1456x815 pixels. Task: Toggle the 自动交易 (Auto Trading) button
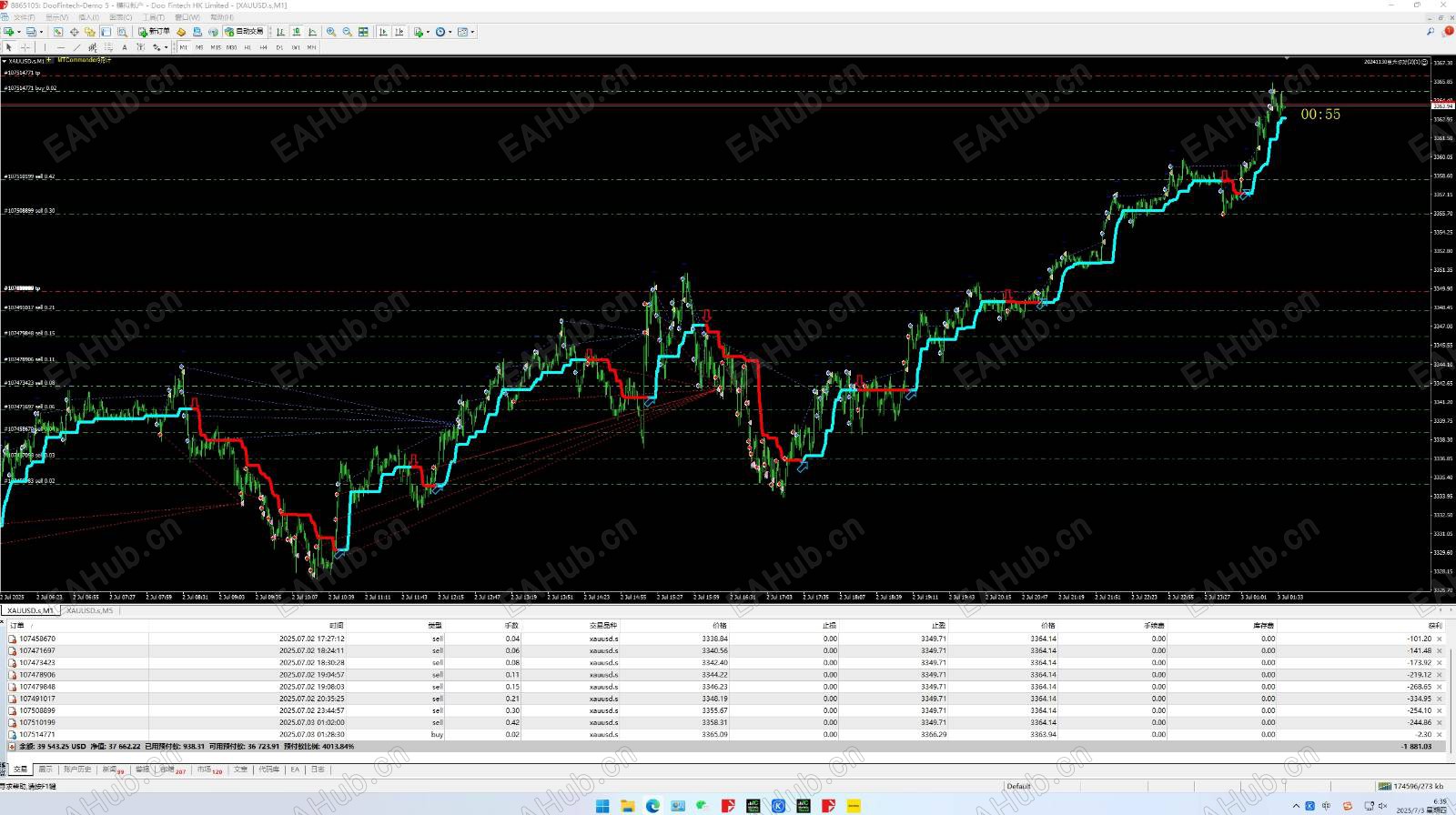(x=244, y=32)
